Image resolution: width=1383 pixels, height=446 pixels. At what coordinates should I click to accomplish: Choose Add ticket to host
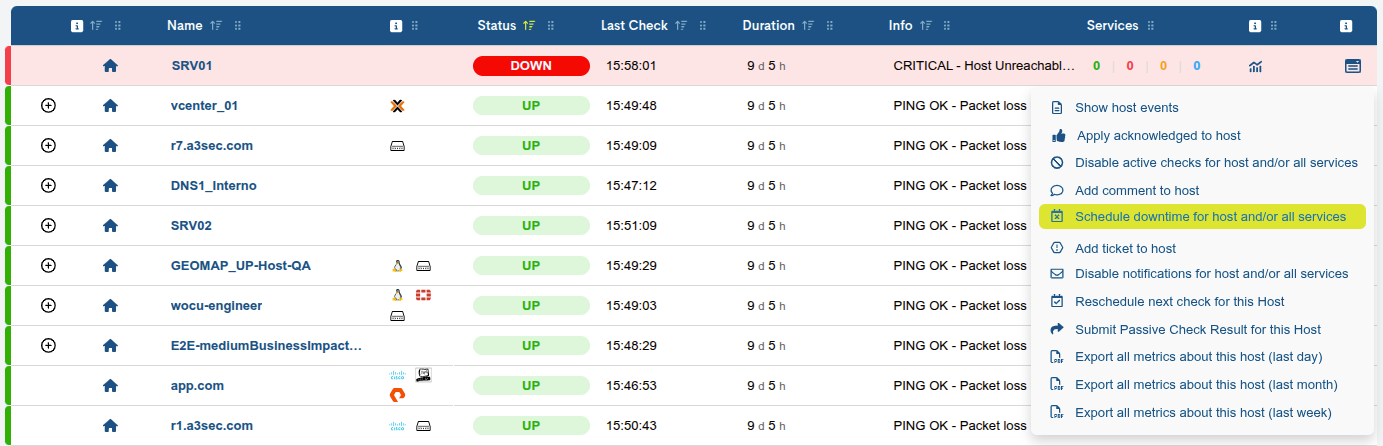1125,248
